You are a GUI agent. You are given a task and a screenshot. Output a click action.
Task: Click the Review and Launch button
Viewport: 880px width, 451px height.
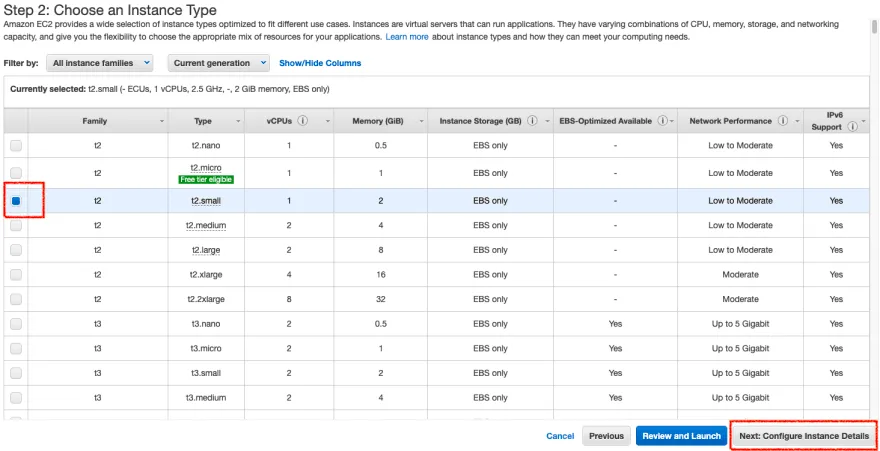click(x=681, y=436)
